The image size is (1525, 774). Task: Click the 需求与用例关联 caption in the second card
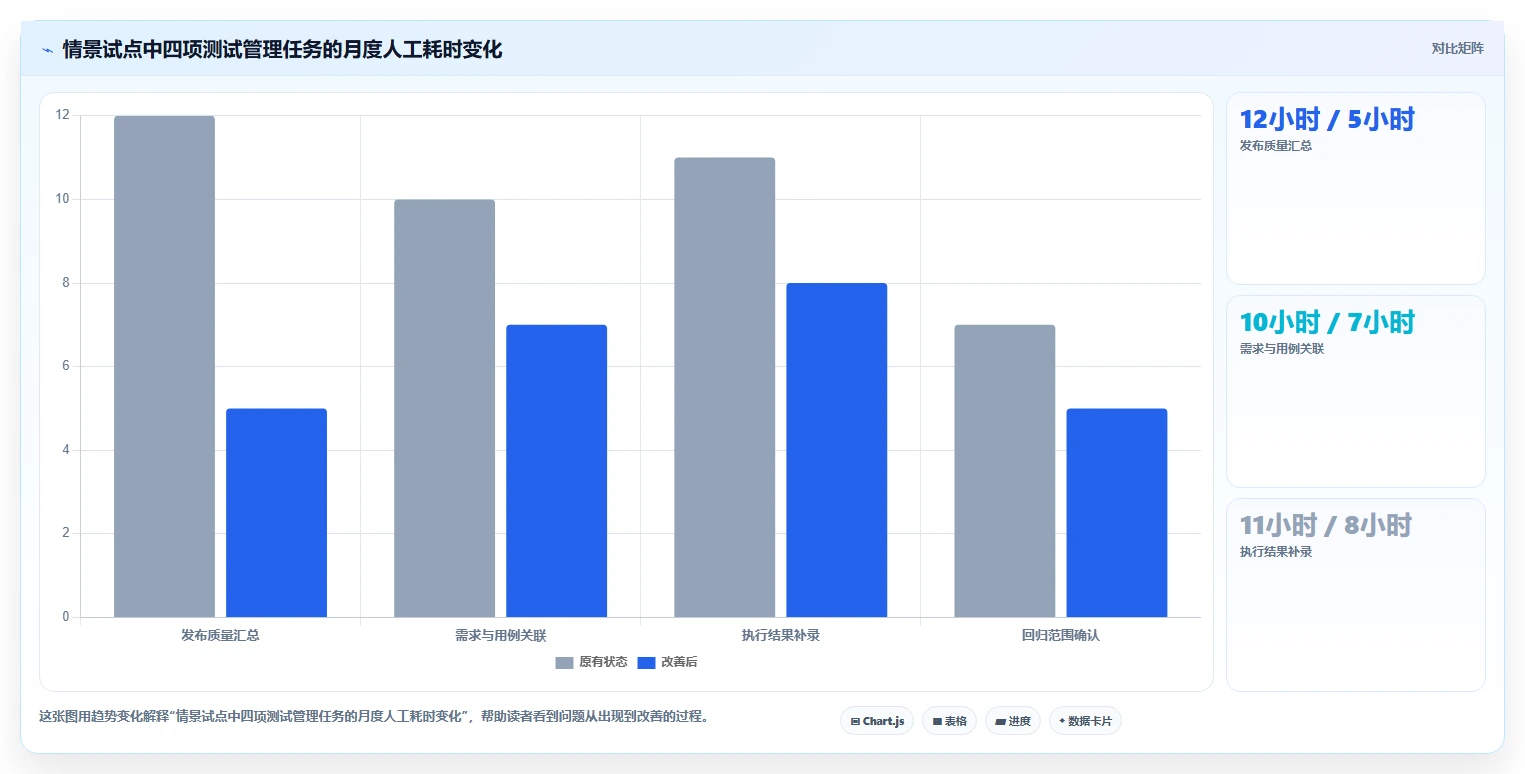[x=1281, y=349]
